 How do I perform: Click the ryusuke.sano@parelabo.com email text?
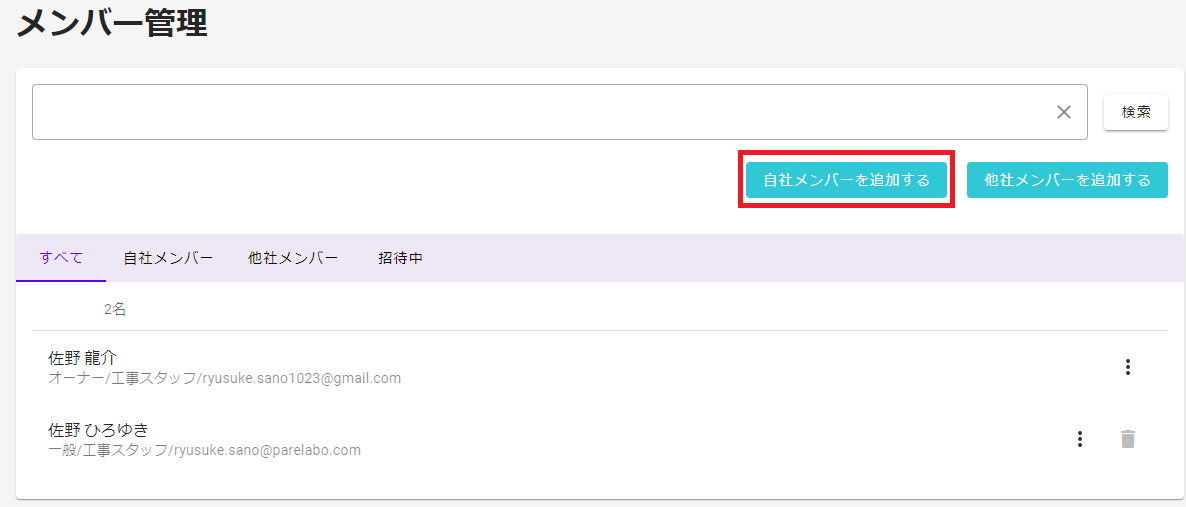pos(268,450)
